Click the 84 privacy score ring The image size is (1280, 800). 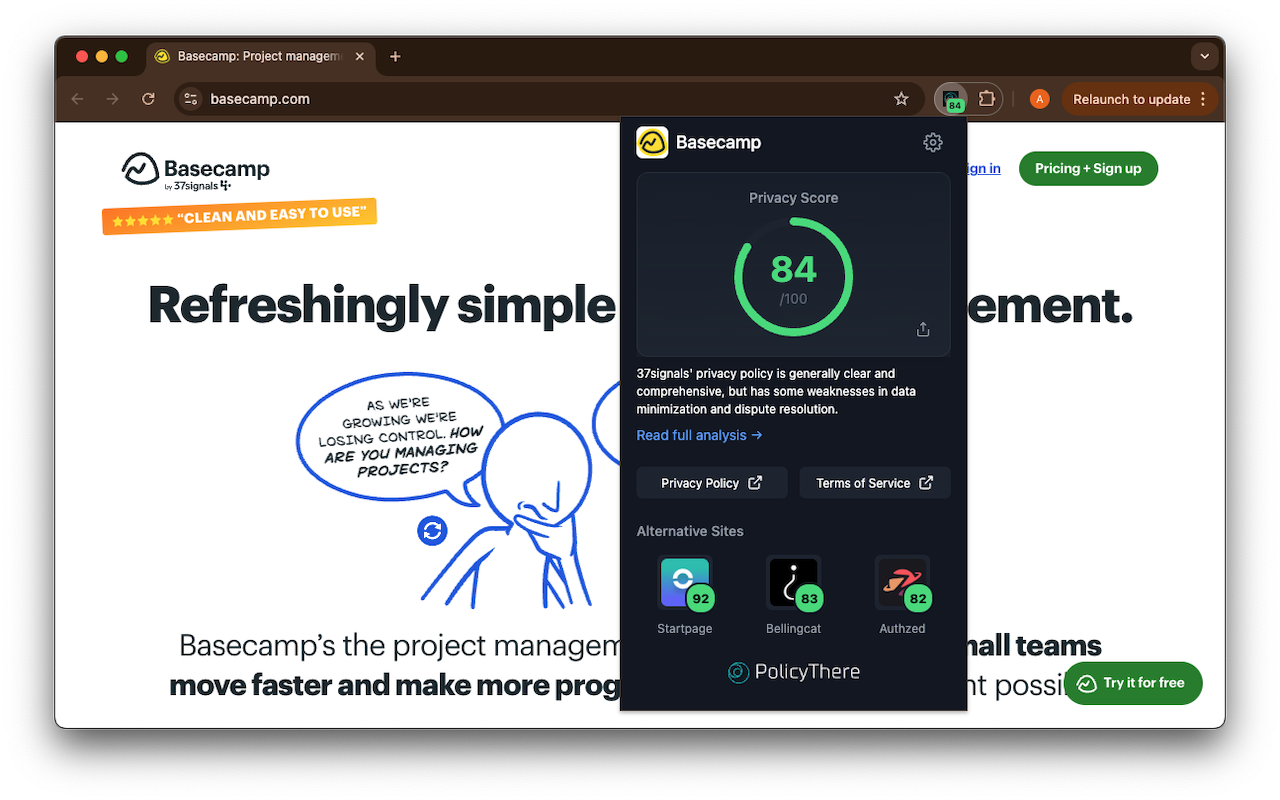click(x=794, y=278)
